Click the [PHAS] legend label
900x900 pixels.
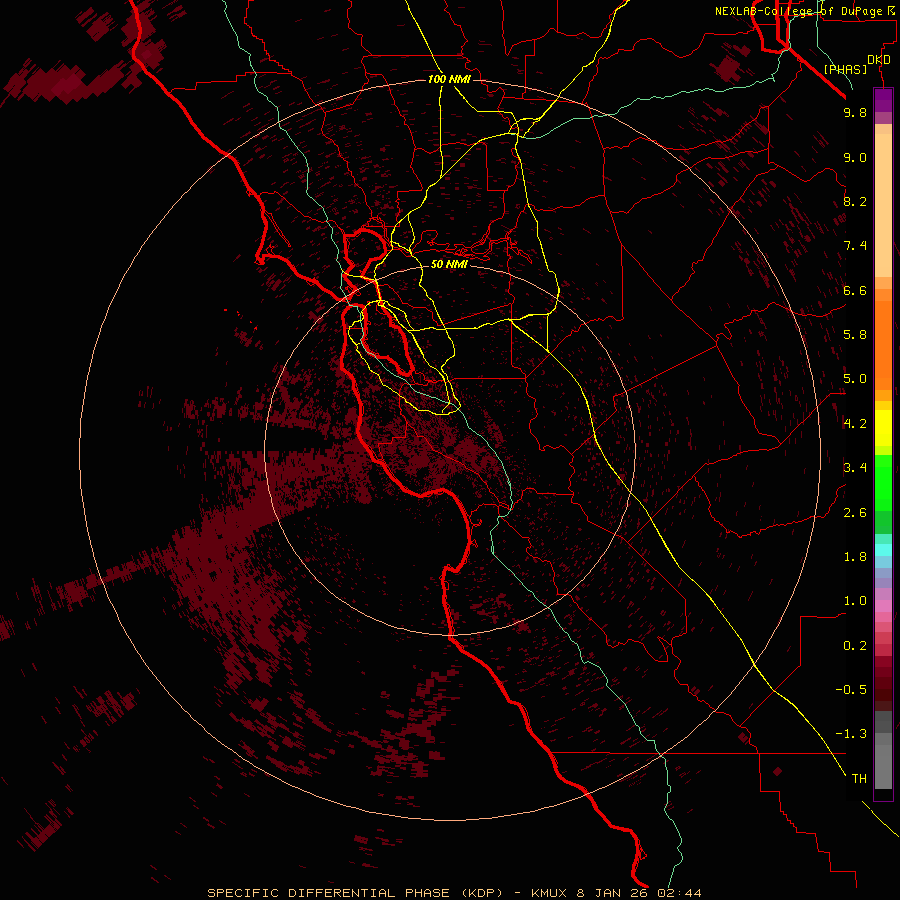coord(845,70)
